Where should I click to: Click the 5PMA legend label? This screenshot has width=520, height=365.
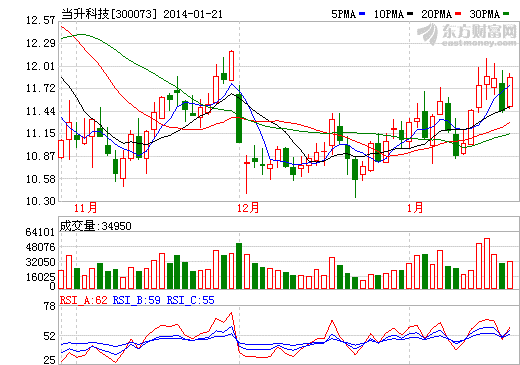pyautogui.click(x=344, y=14)
